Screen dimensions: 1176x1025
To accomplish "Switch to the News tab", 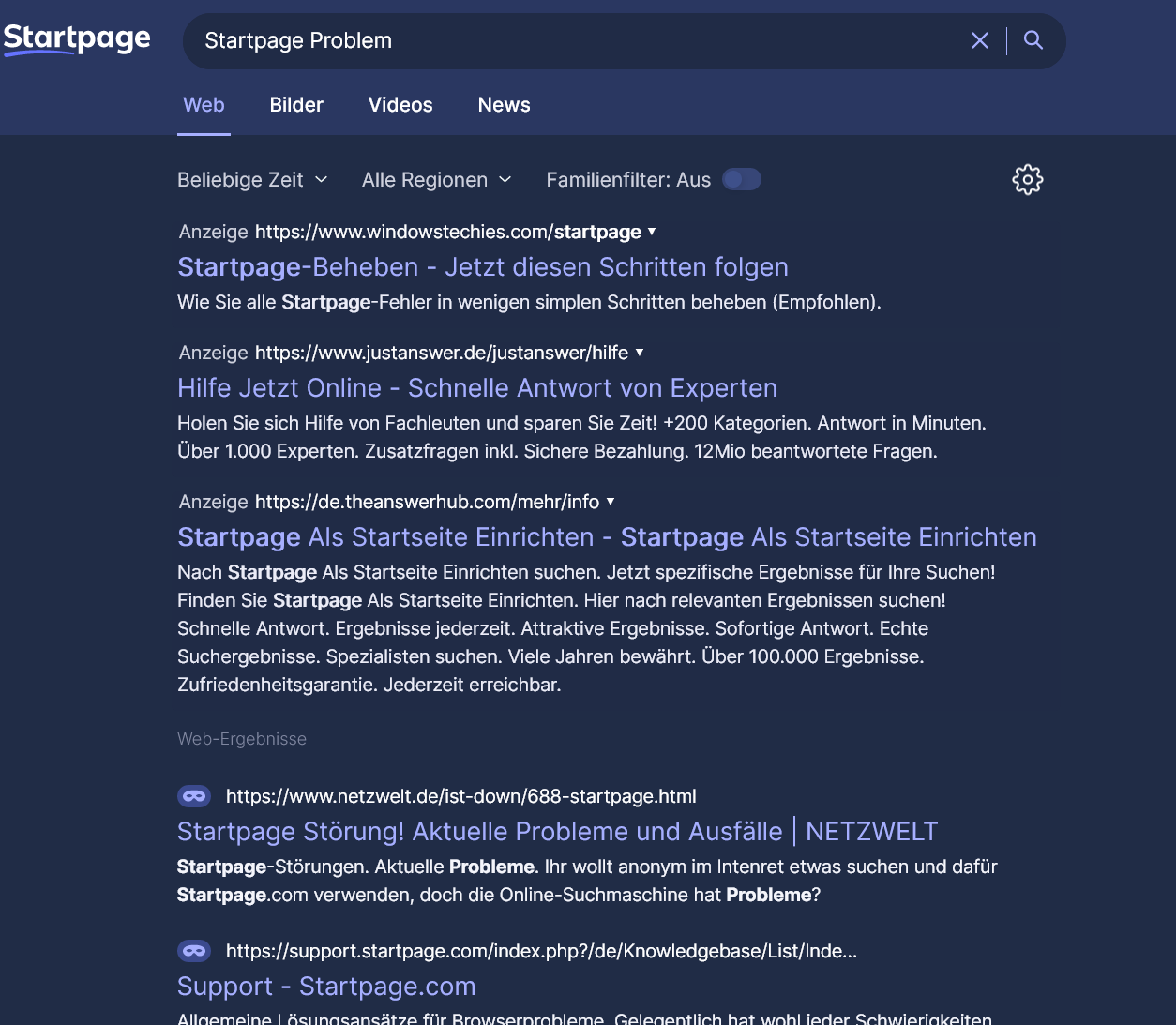I will tap(505, 105).
